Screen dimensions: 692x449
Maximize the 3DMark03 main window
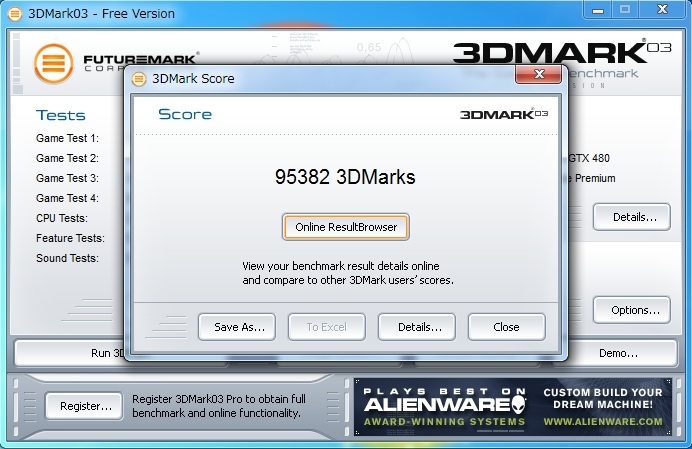[x=625, y=10]
